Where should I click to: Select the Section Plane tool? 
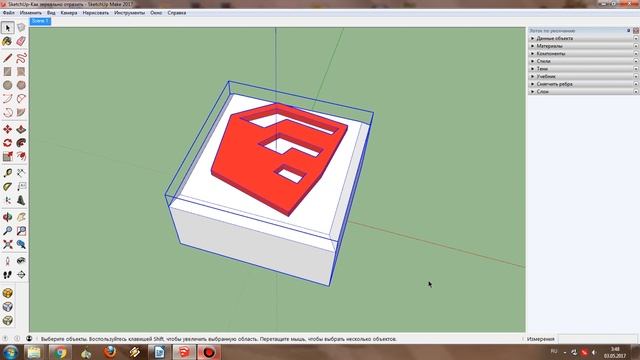click(x=21, y=275)
